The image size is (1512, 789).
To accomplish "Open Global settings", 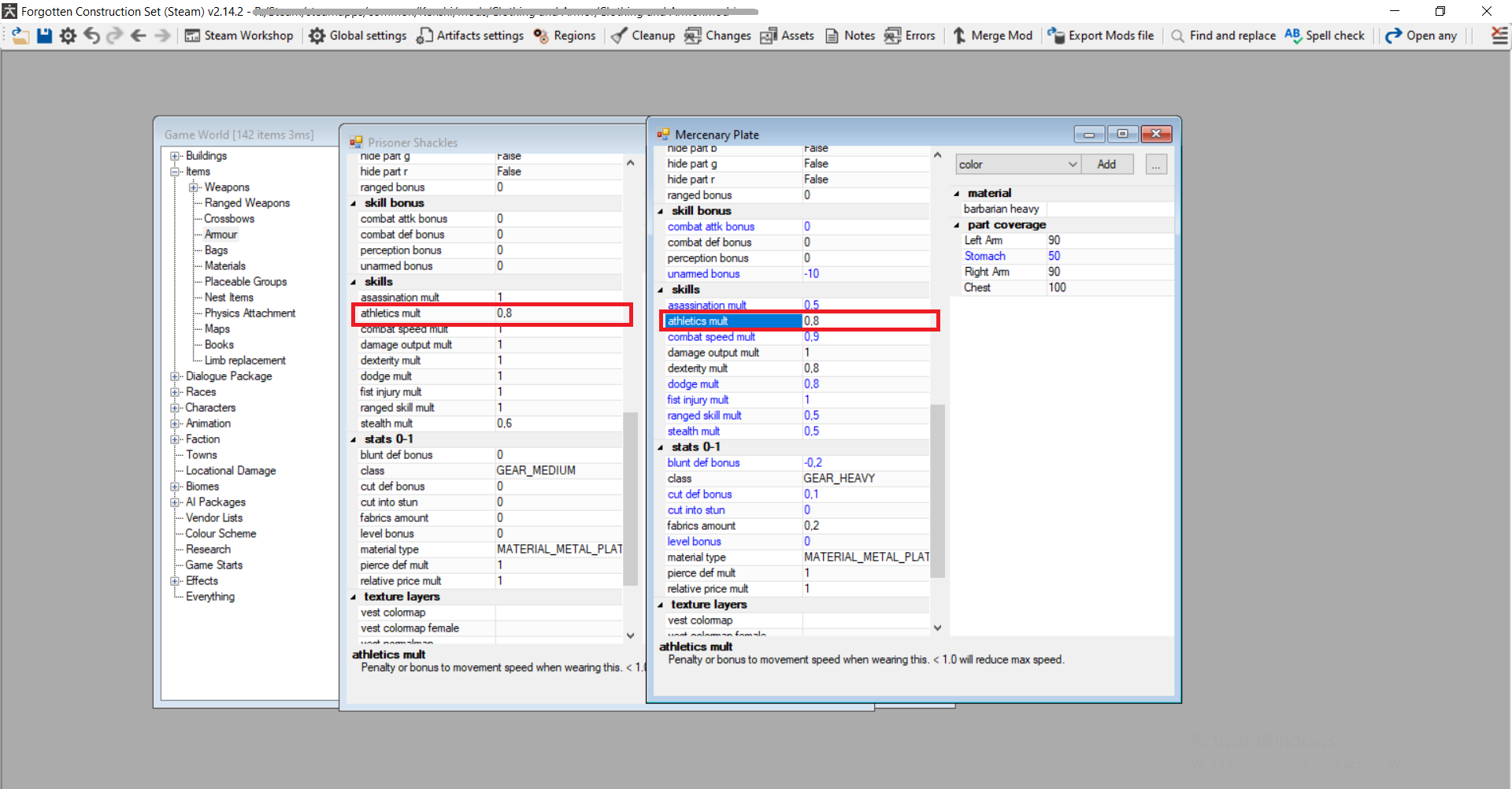I will point(358,35).
